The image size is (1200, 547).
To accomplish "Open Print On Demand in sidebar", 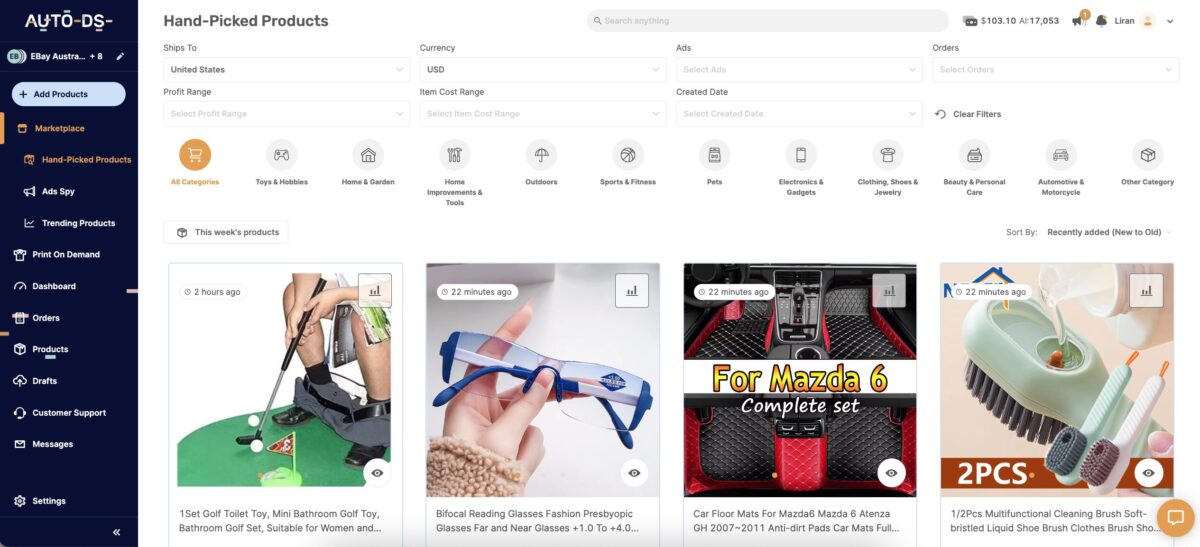I will coord(66,254).
